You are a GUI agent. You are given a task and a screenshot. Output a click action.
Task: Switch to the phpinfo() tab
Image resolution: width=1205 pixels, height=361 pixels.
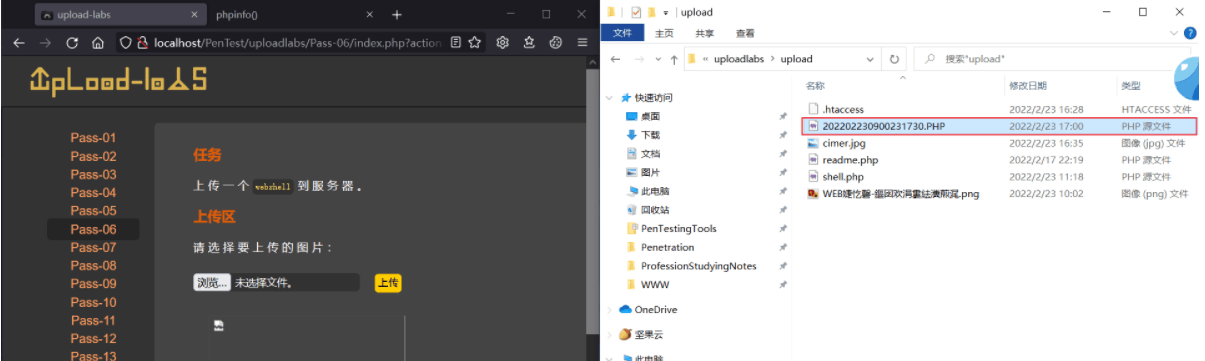point(294,15)
